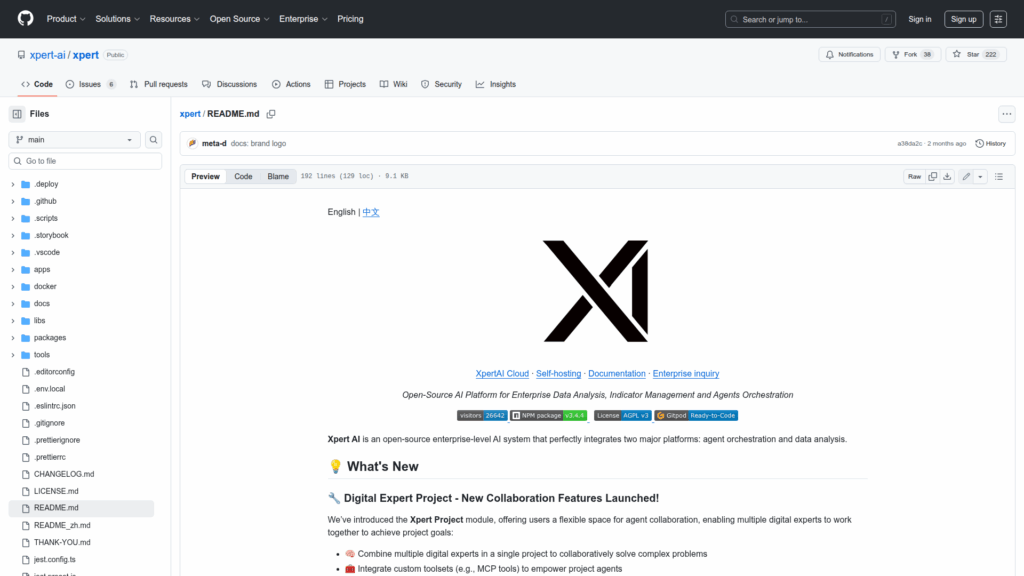Open the Wiki tab

pyautogui.click(x=394, y=84)
